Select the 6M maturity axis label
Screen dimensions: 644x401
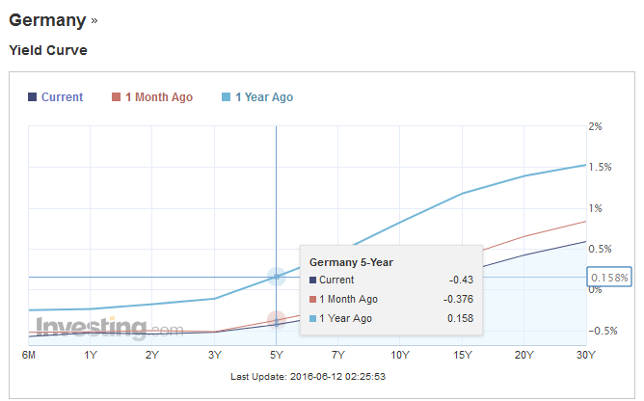pyautogui.click(x=30, y=355)
